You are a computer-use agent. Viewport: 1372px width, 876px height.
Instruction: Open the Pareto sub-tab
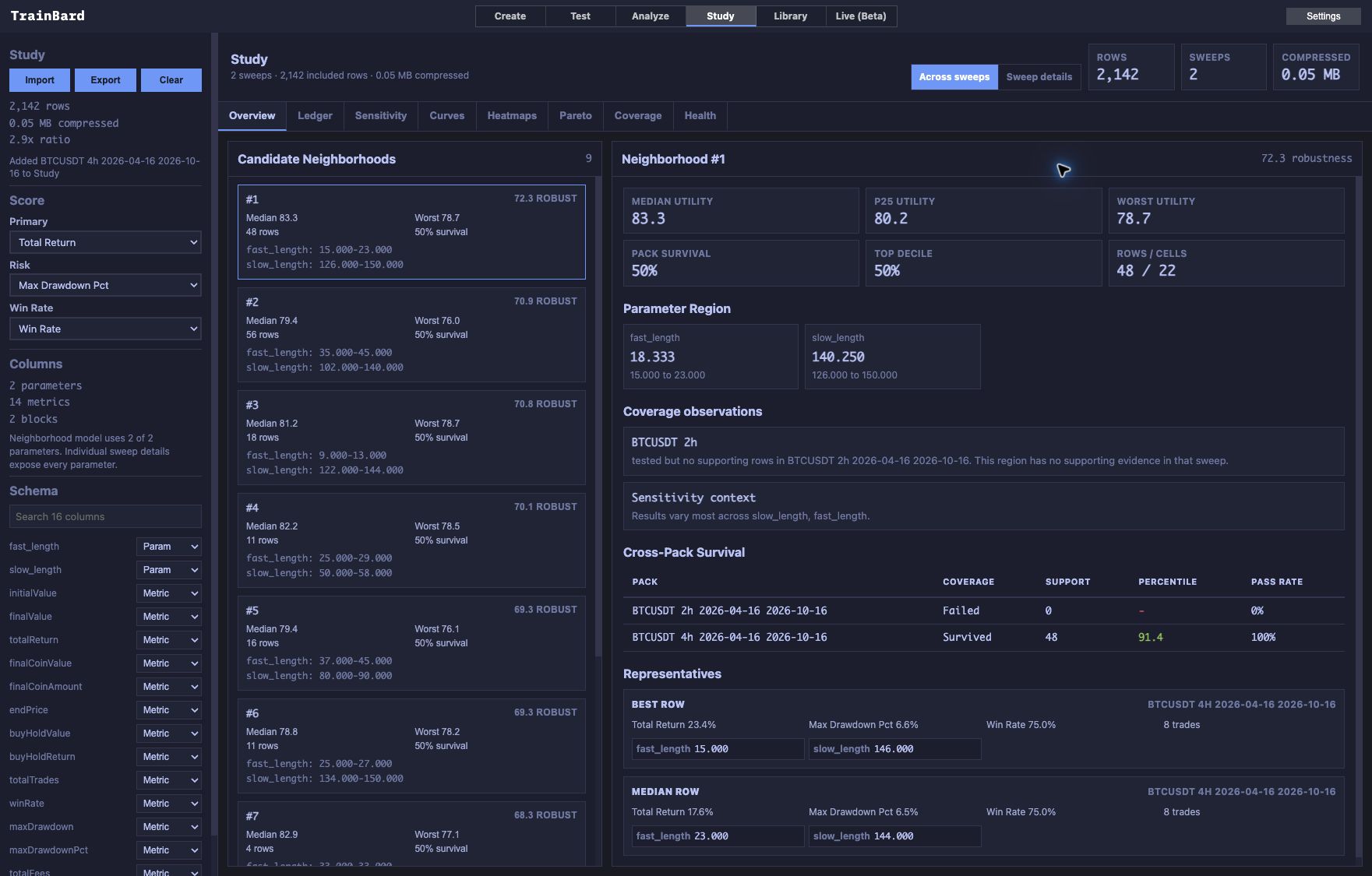pyautogui.click(x=576, y=116)
